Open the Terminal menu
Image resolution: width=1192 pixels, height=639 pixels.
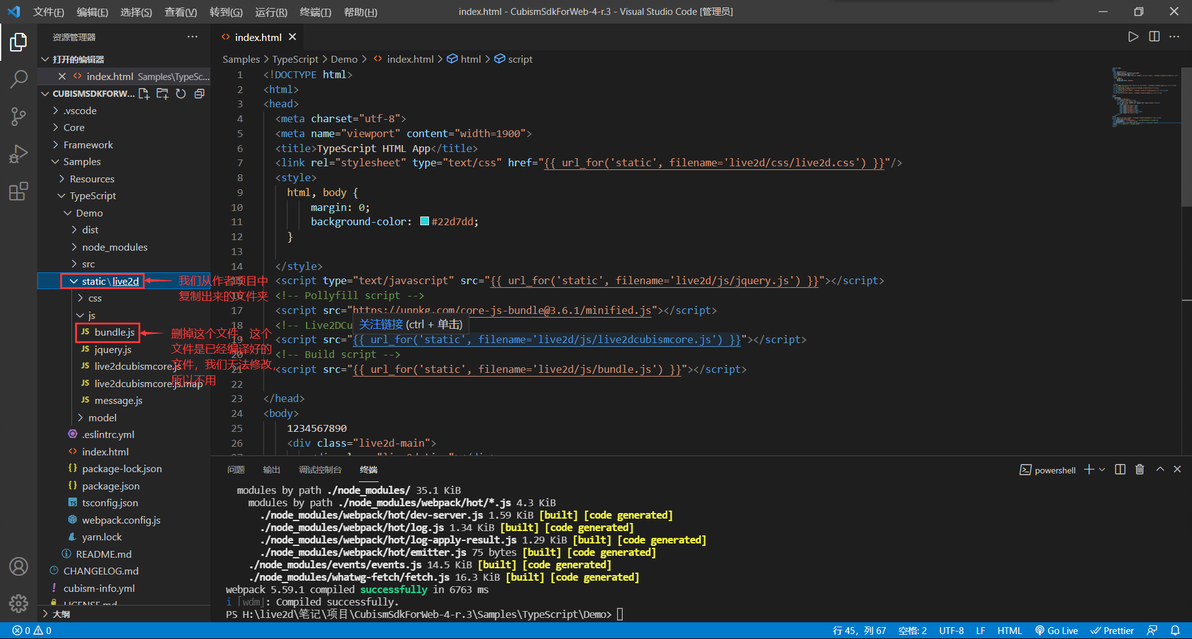[x=315, y=12]
